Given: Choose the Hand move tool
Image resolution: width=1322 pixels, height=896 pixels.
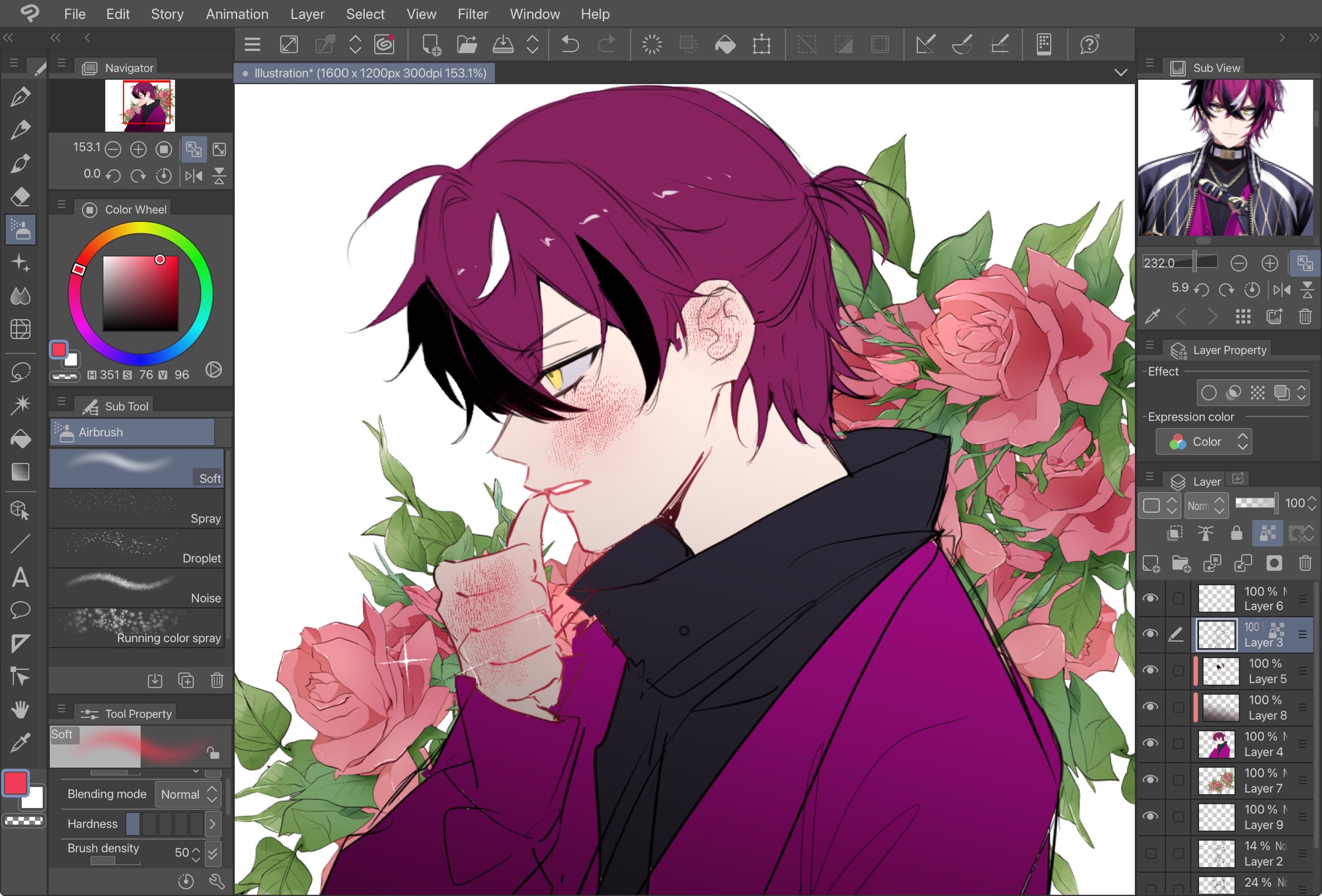Looking at the screenshot, I should tap(20, 710).
